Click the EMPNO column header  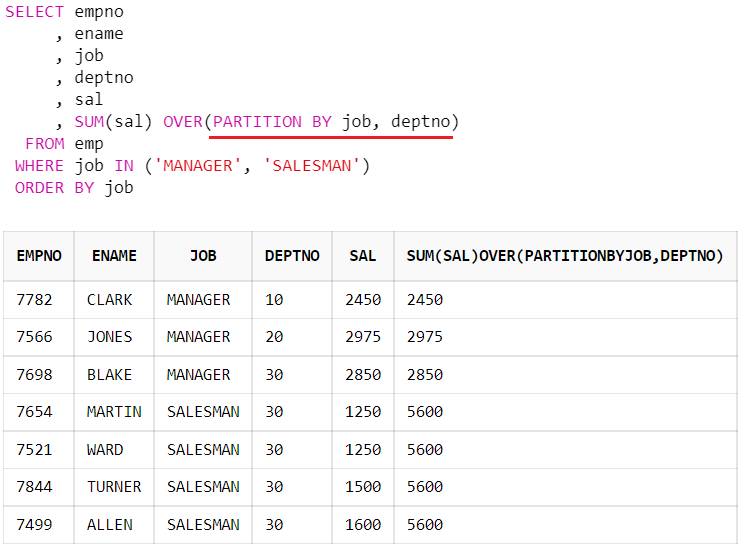[39, 256]
